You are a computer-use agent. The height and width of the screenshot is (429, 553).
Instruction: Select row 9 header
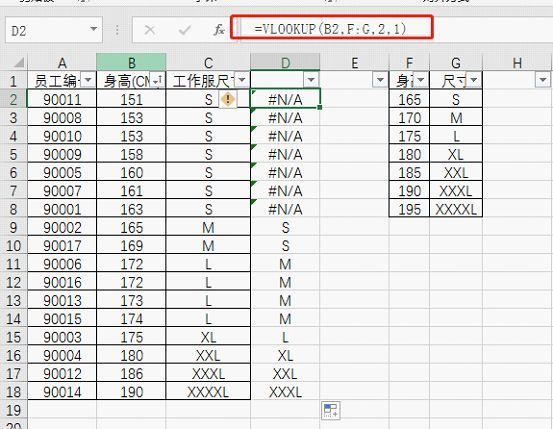[13, 228]
